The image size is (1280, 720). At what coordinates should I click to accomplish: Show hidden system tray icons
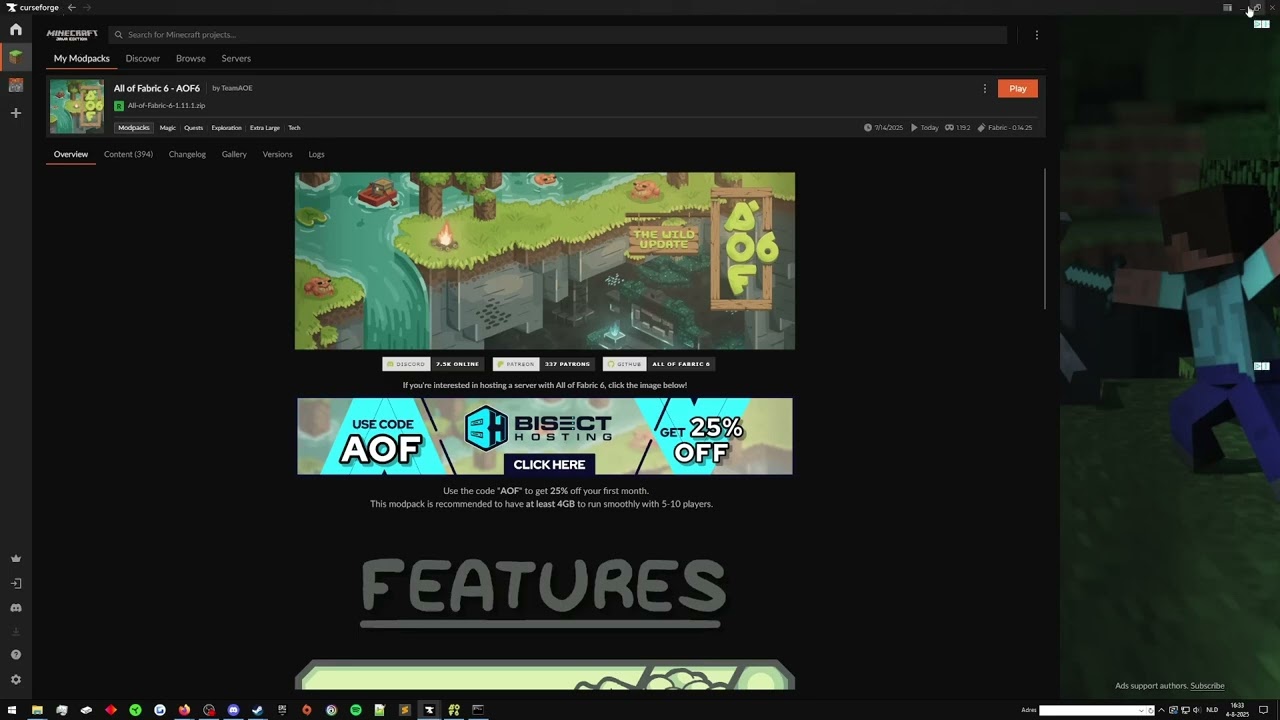[x=1161, y=710]
